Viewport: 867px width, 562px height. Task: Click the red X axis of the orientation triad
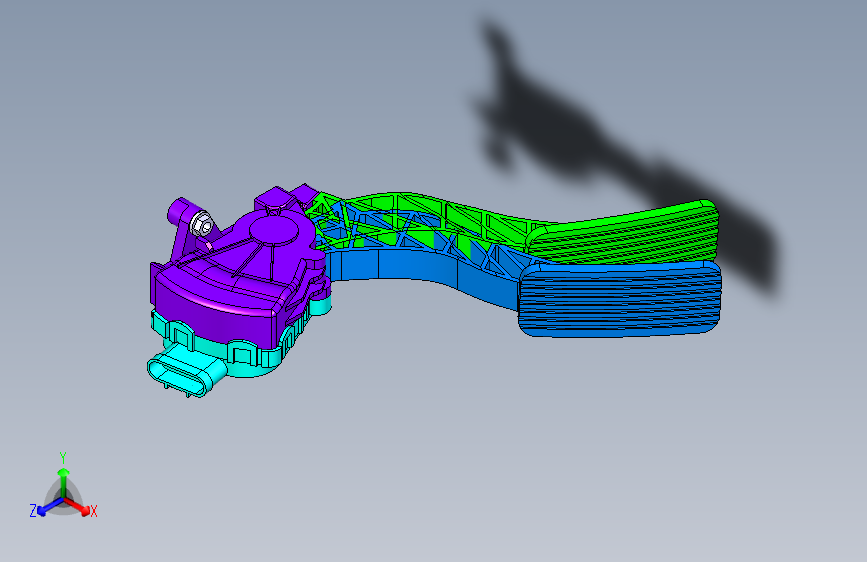point(77,506)
